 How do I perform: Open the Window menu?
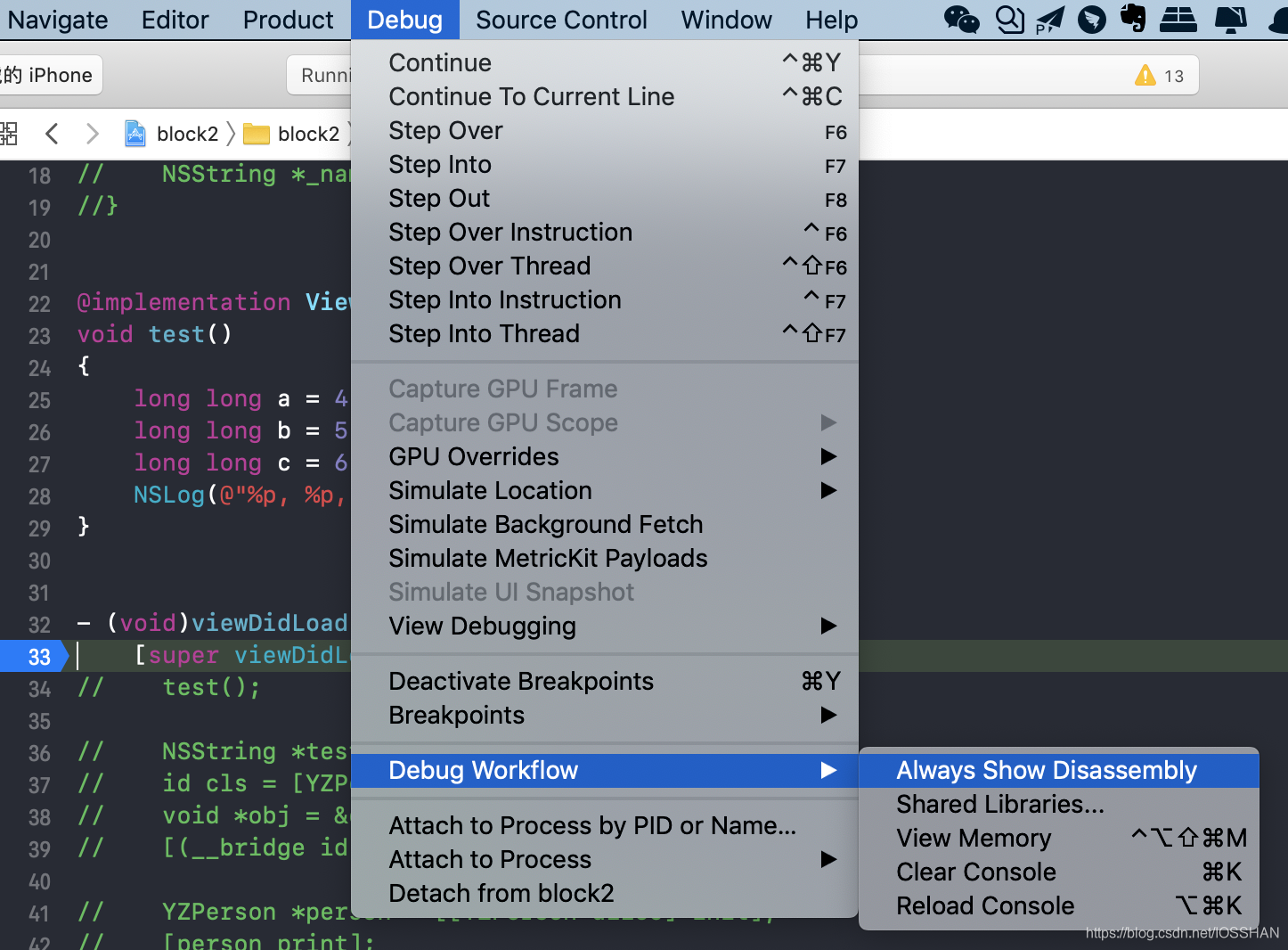[726, 20]
